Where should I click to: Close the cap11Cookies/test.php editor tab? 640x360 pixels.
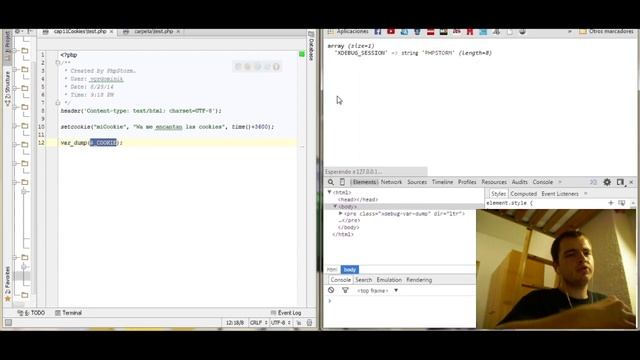(111, 31)
